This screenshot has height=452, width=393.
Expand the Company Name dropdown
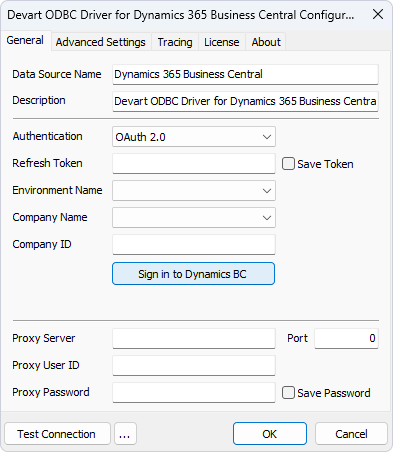(194, 218)
